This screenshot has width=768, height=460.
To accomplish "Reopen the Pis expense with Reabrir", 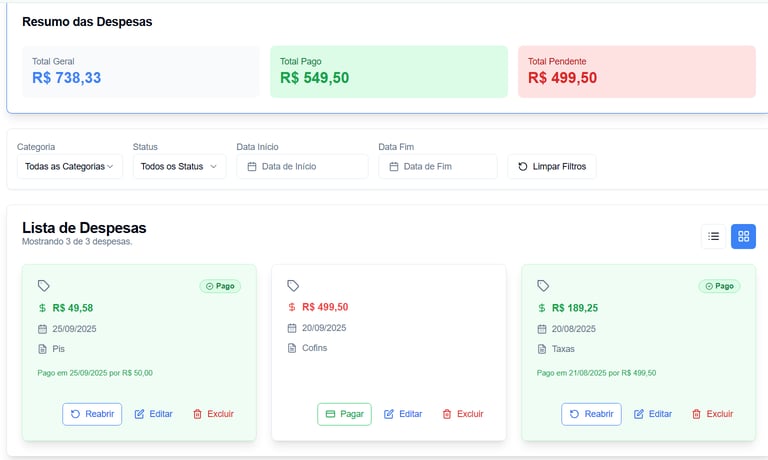I will [x=92, y=414].
